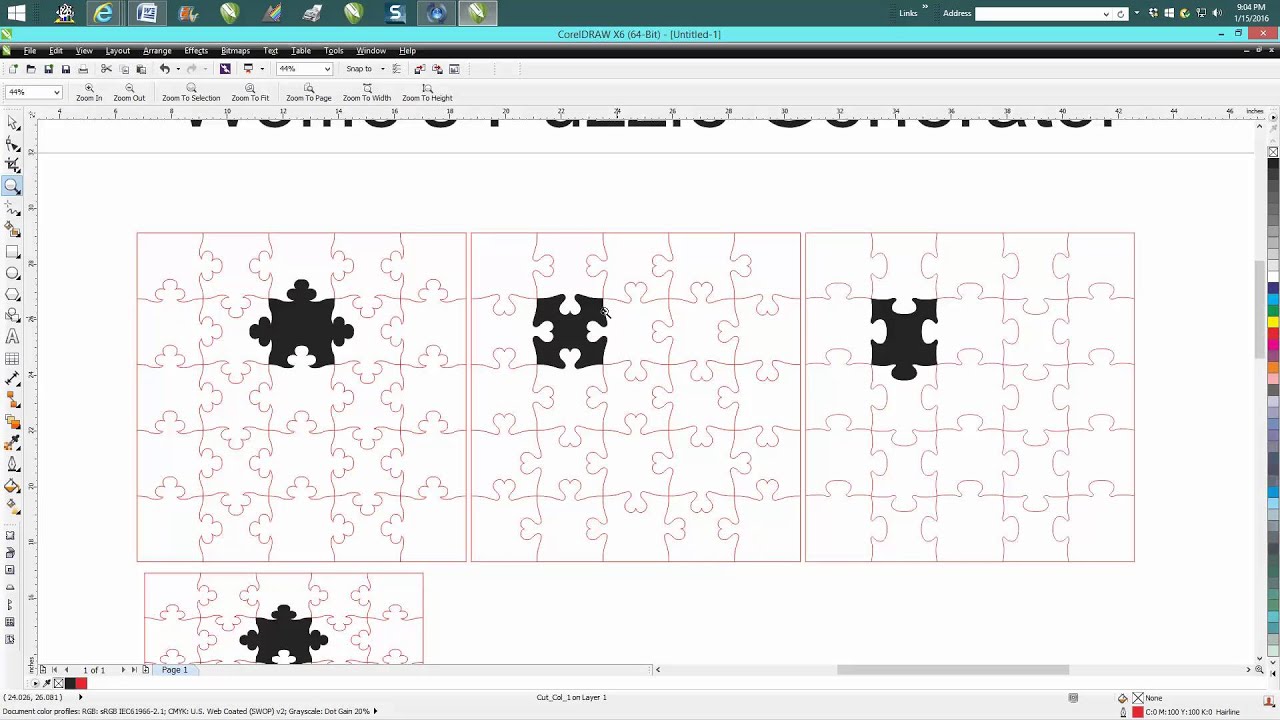Open the Table menu
This screenshot has height=720, width=1280.
point(301,51)
